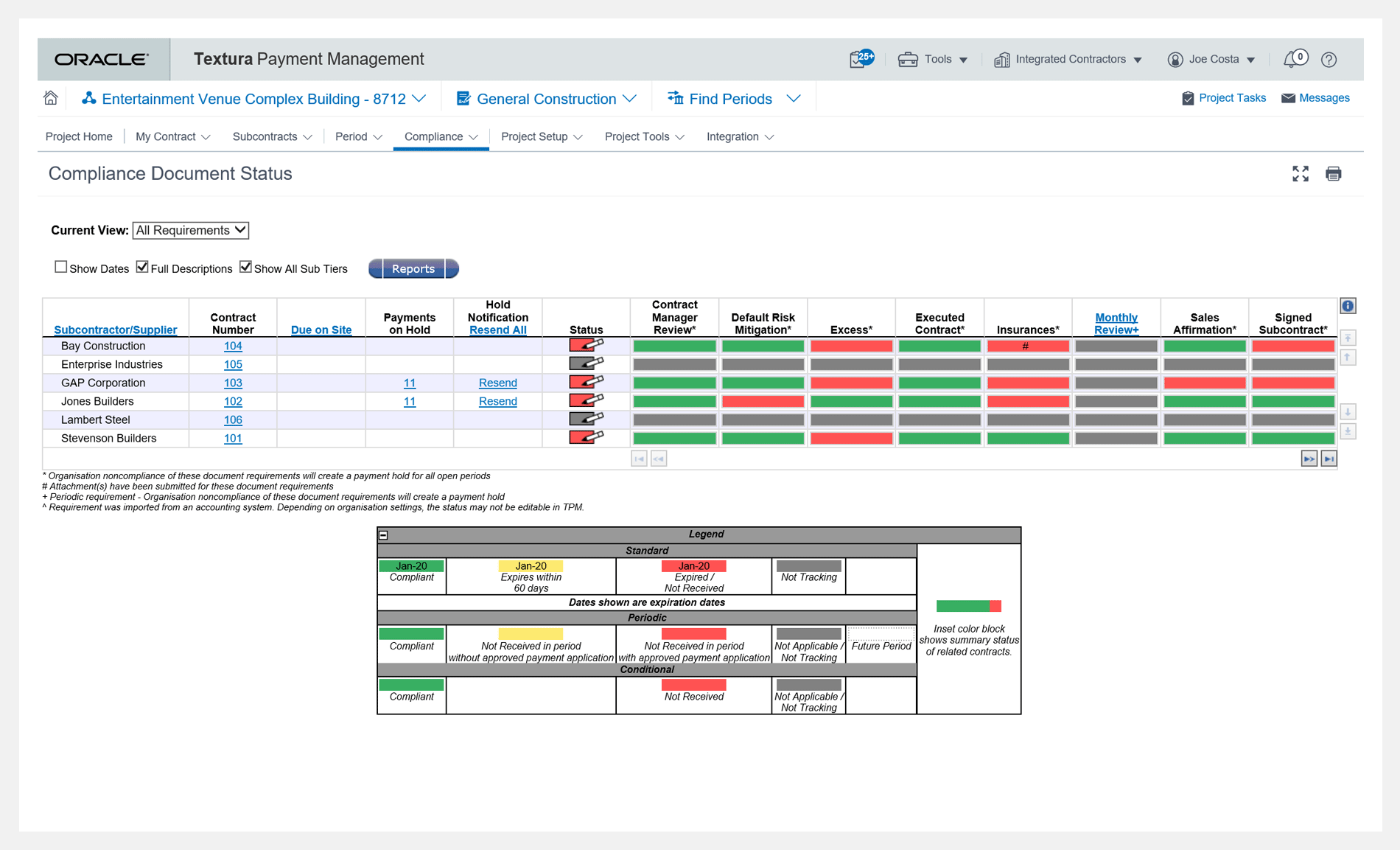Open the Compliance menu

pos(441,136)
